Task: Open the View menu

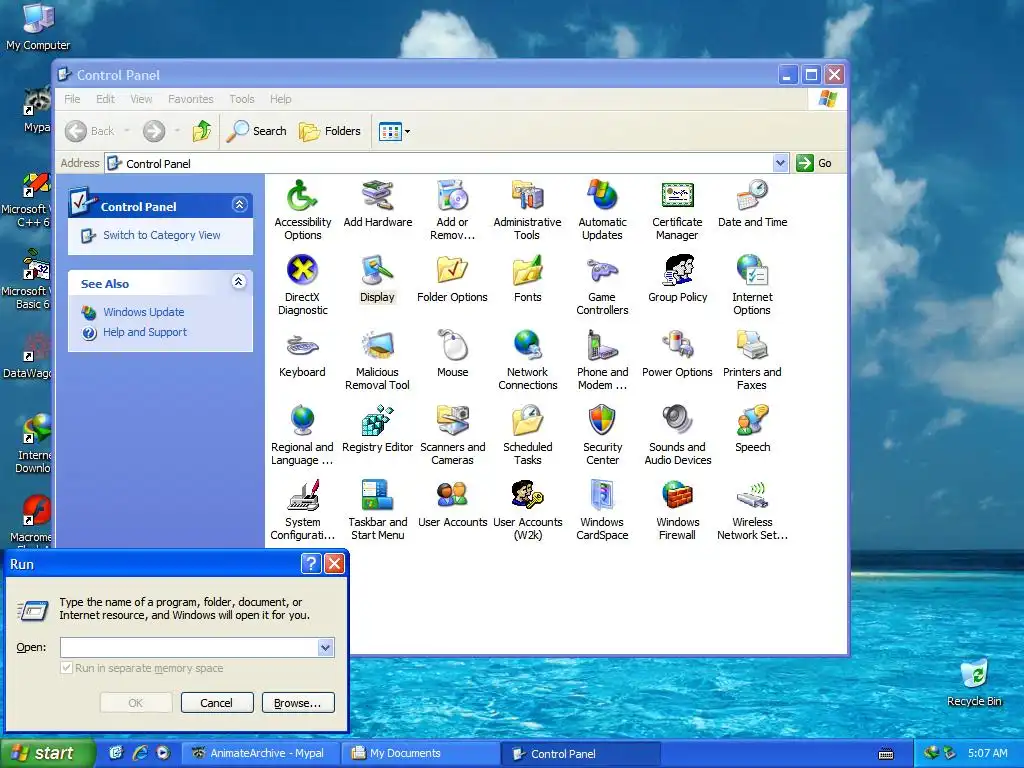Action: pos(141,99)
